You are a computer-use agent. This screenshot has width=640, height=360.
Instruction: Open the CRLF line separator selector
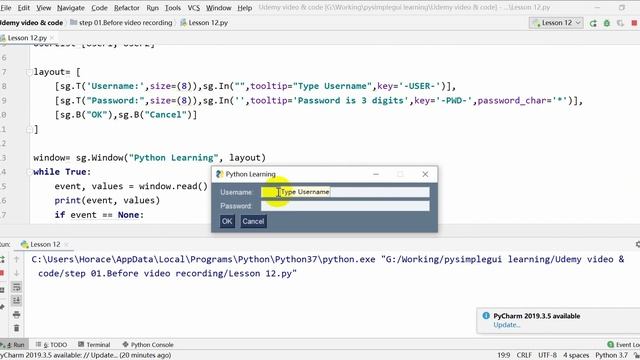coord(524,355)
